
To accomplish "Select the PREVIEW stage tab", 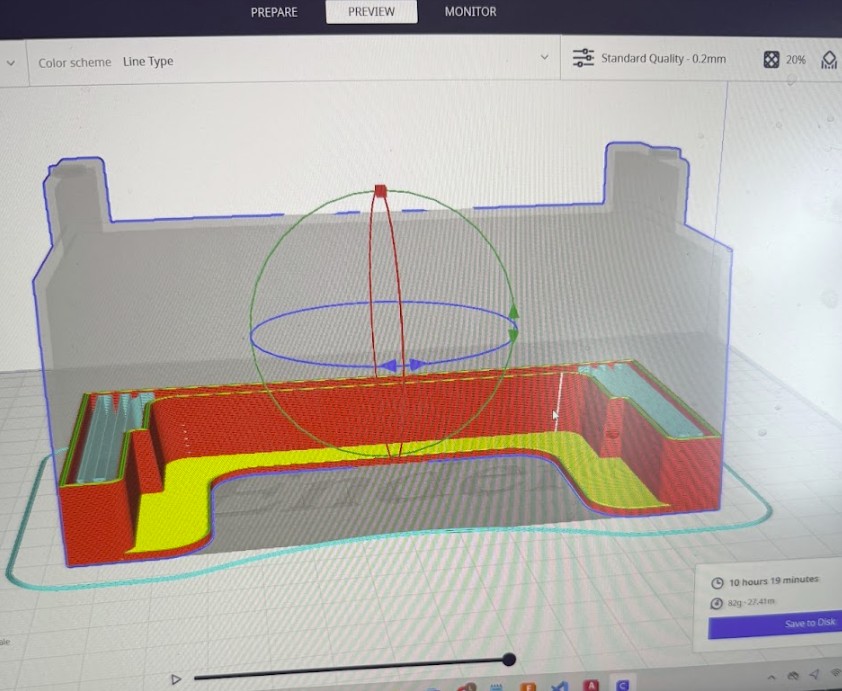I will (x=371, y=12).
